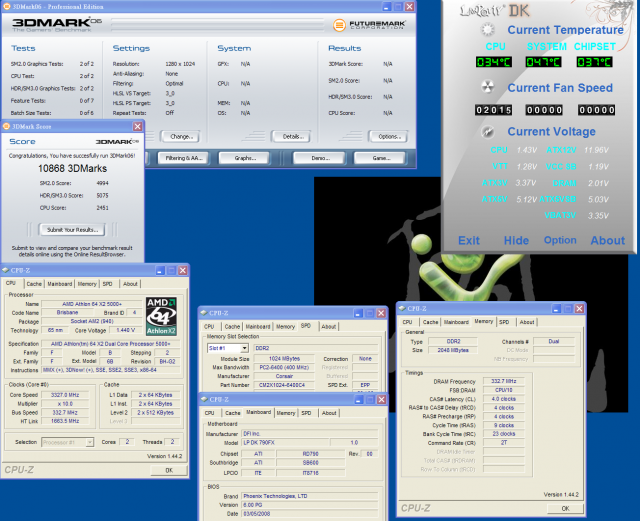Click the BIOS Brand Phoenix Technologies field
Screen dimensions: 640x521
(309, 496)
